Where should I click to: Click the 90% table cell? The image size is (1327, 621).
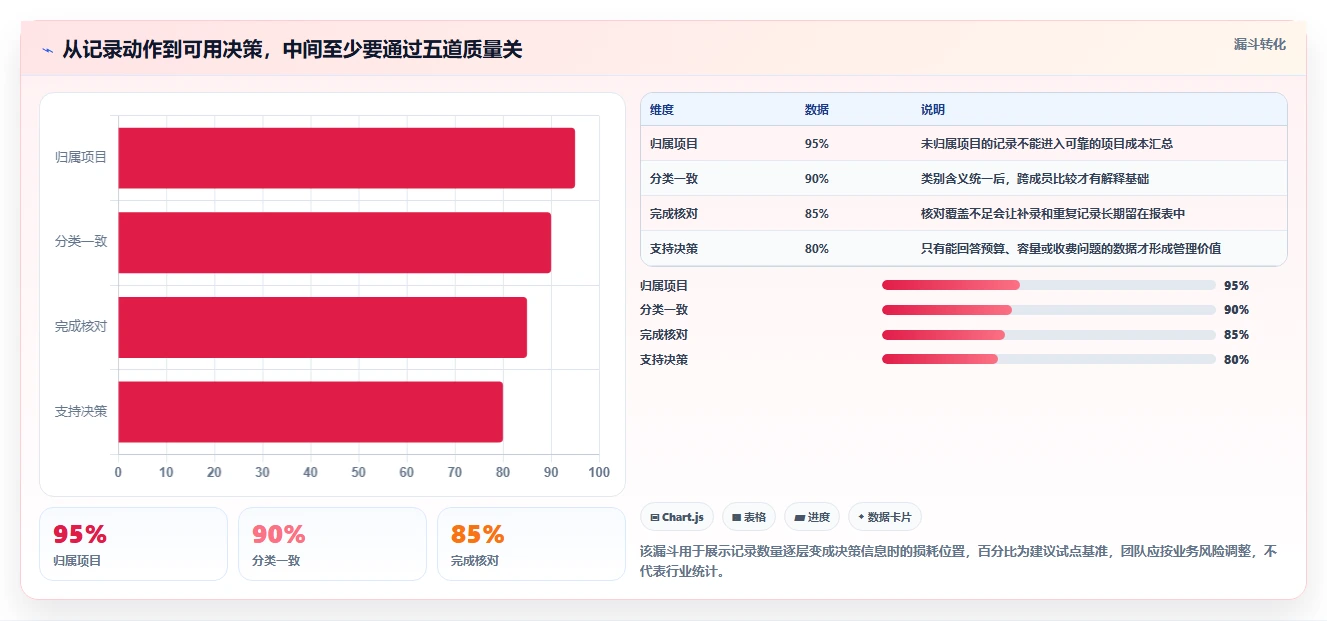click(817, 179)
